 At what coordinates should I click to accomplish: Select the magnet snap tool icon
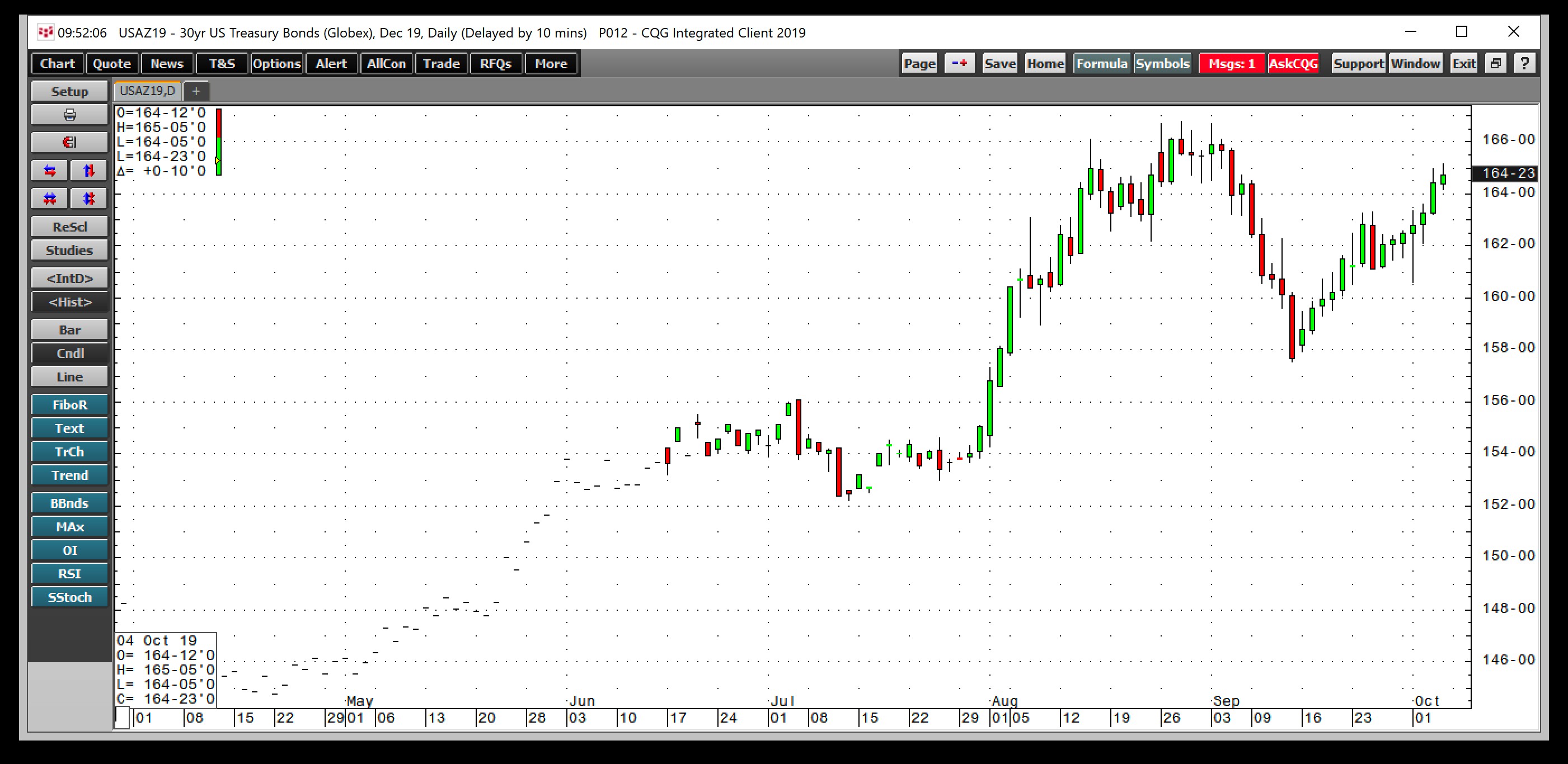click(69, 142)
